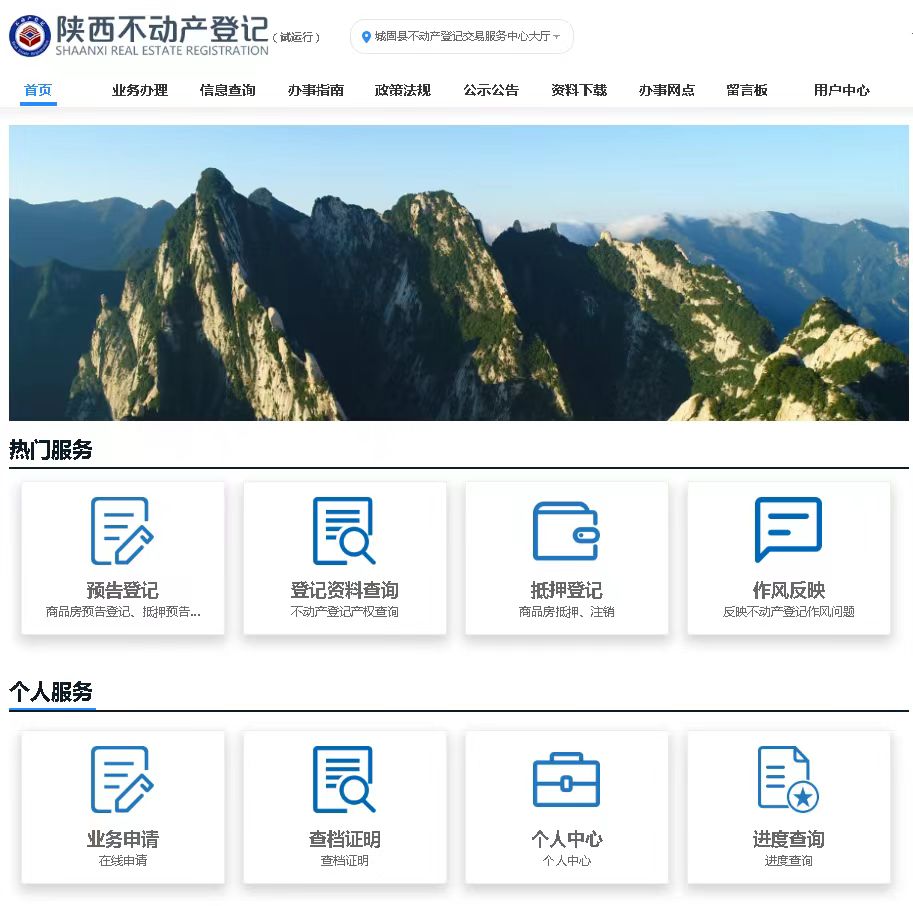
Task: Open the 信息查询 menu item
Action: [x=228, y=90]
